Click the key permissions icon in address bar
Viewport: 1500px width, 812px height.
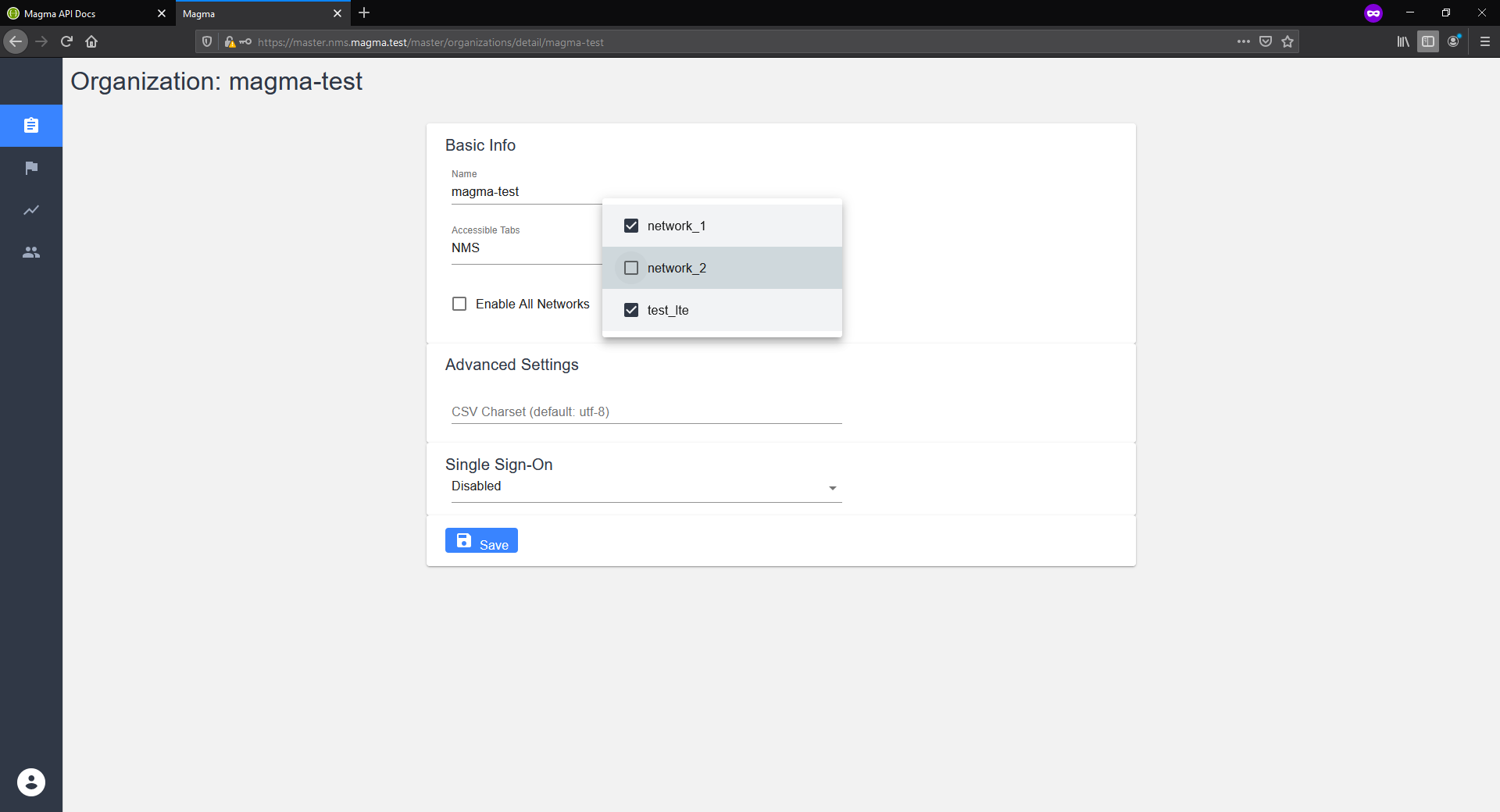coord(245,42)
